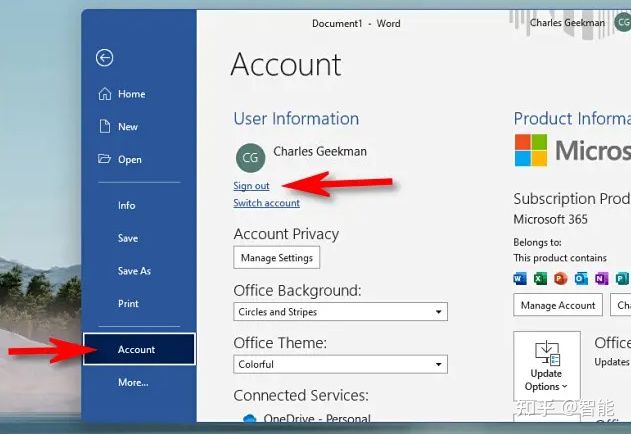Click the back arrow circle icon
631x434 pixels.
click(x=105, y=58)
